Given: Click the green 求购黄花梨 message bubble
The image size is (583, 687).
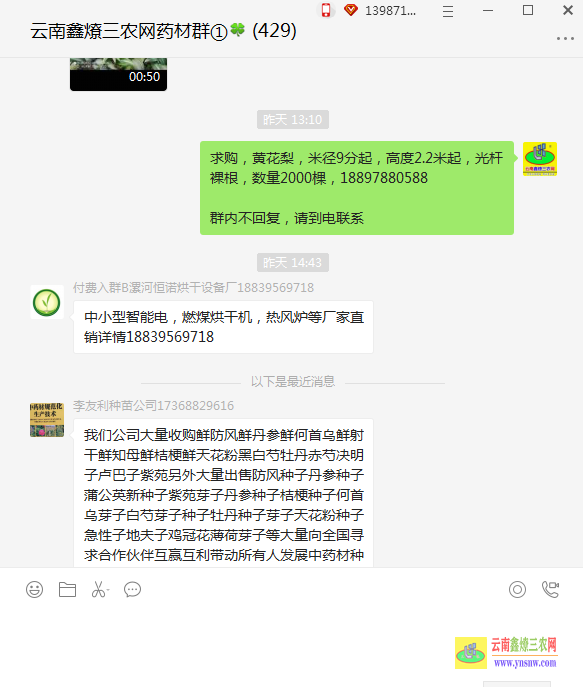Looking at the screenshot, I should coord(357,188).
